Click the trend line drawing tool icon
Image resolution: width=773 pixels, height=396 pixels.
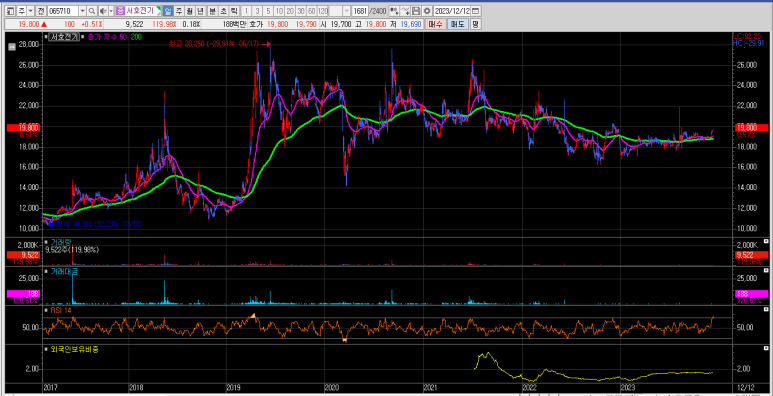click(x=405, y=11)
